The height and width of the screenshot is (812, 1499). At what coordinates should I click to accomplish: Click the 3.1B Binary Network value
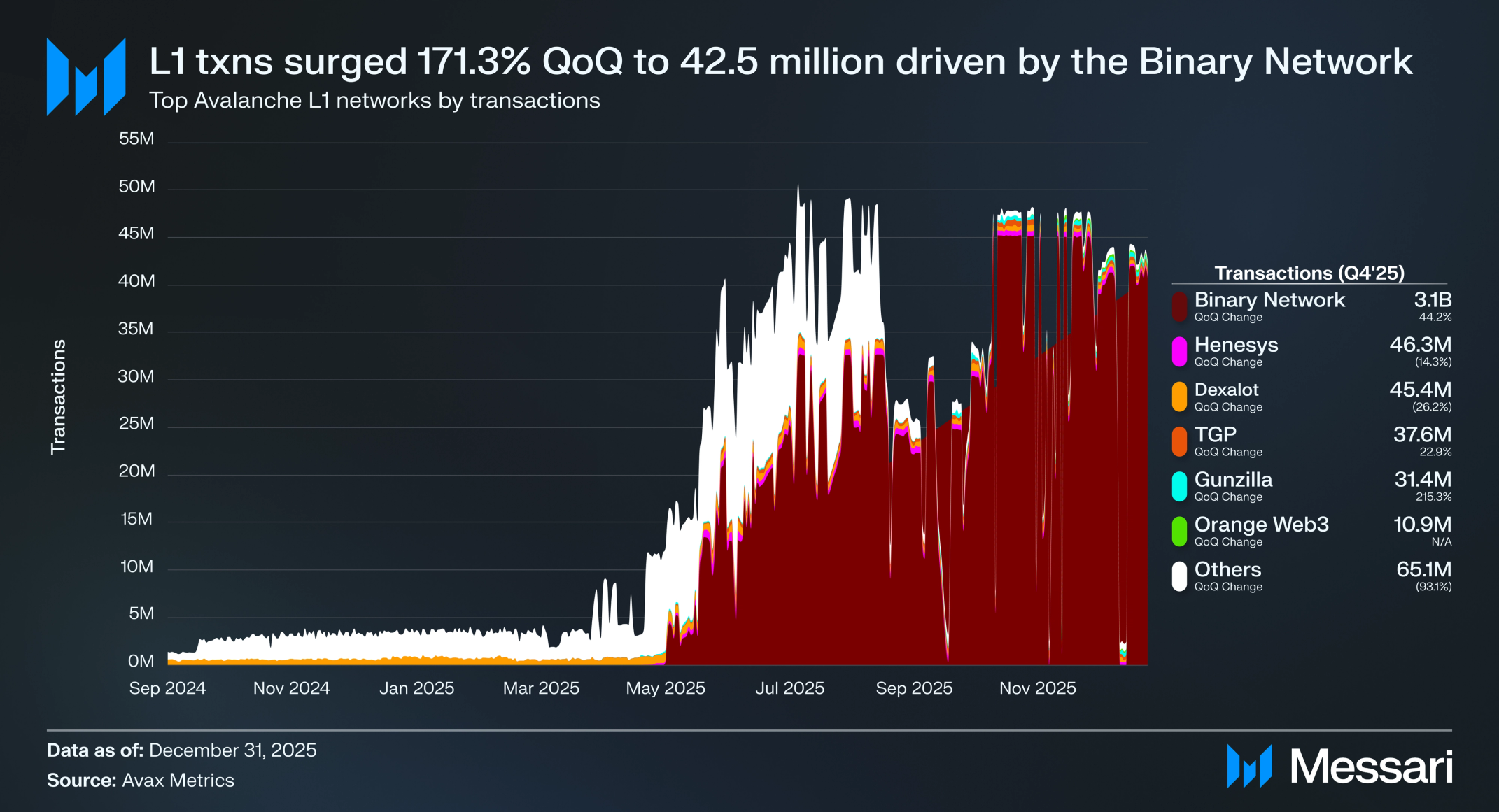point(1432,300)
